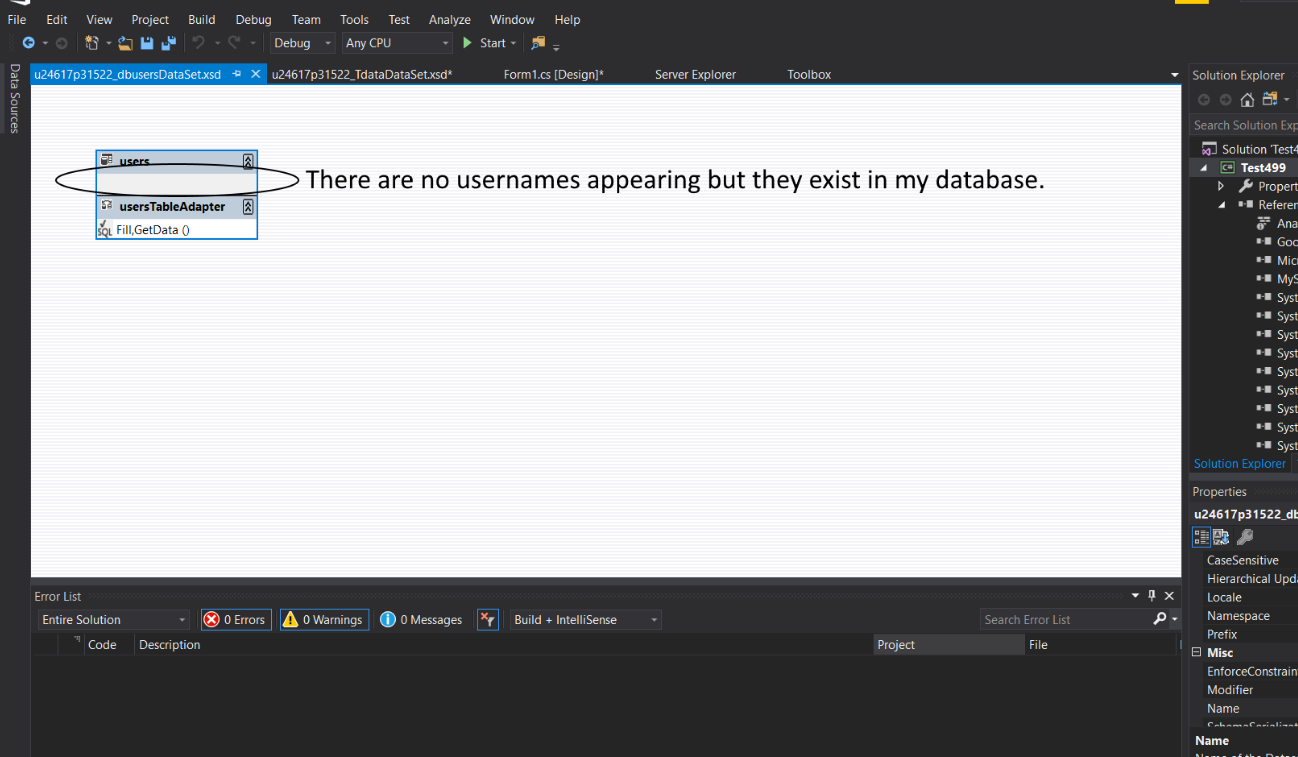The width and height of the screenshot is (1298, 757).
Task: Toggle the 0 Messages filter
Action: coord(422,620)
